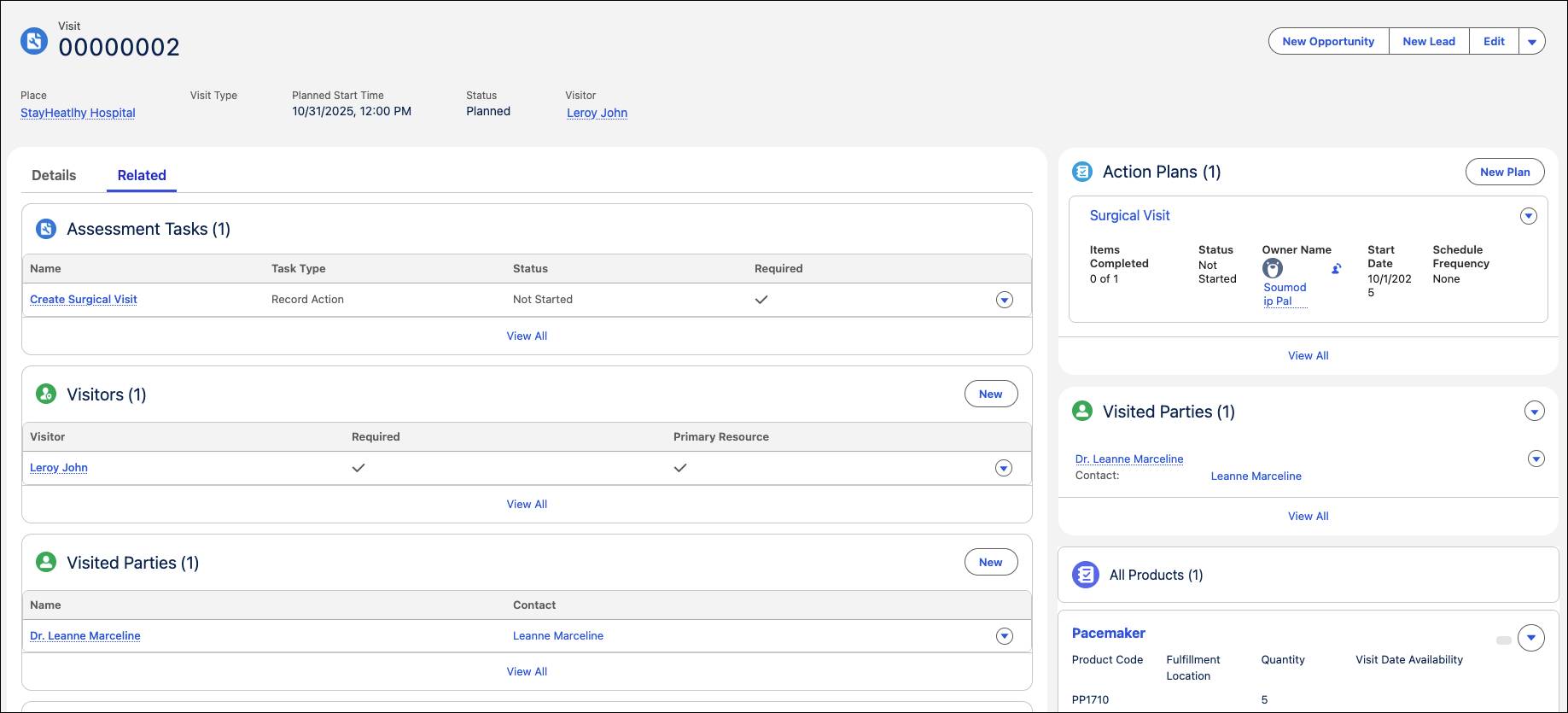
Task: Open the Surgical Visit action plan link
Action: tap(1129, 215)
